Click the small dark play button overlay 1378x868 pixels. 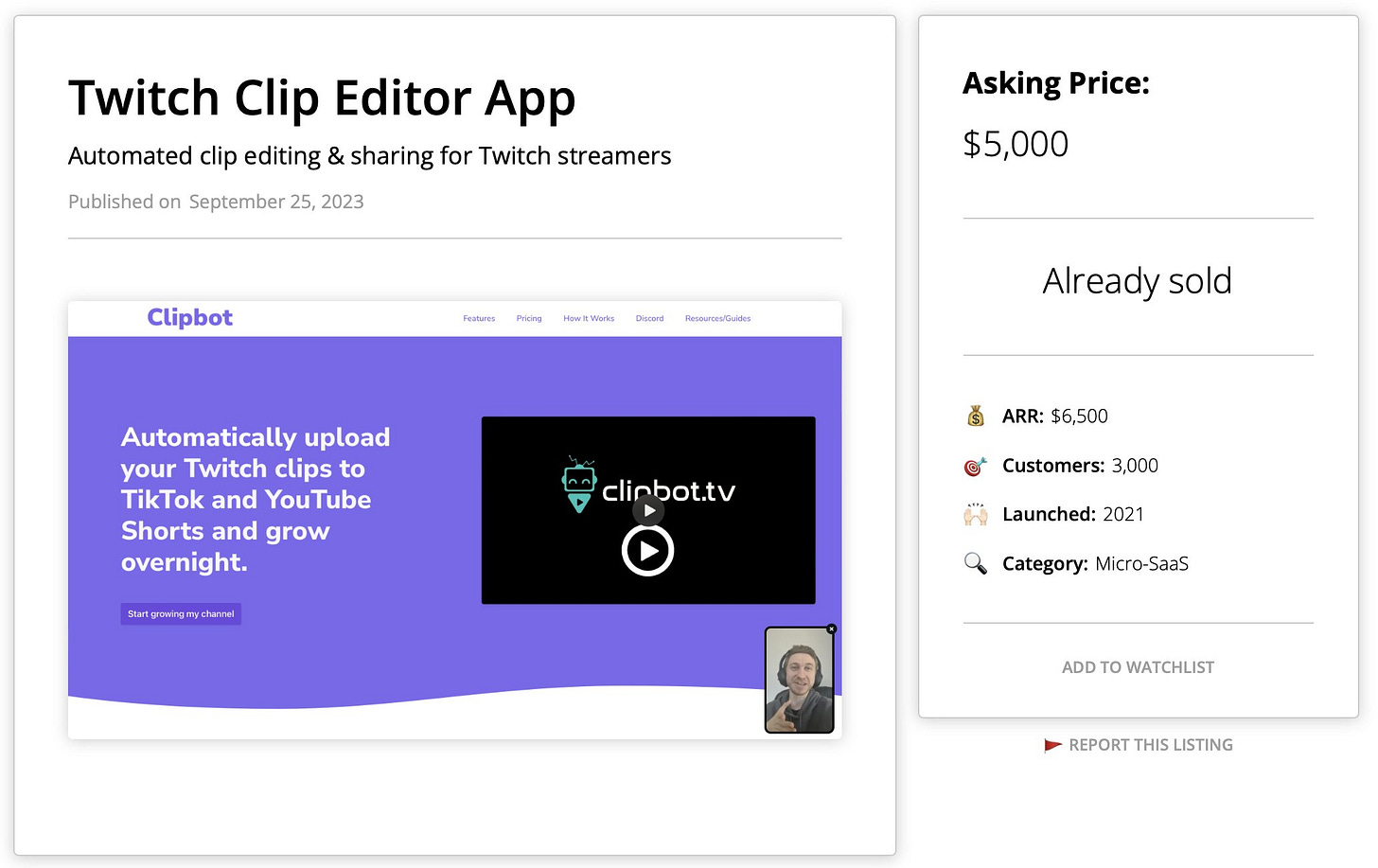point(648,510)
